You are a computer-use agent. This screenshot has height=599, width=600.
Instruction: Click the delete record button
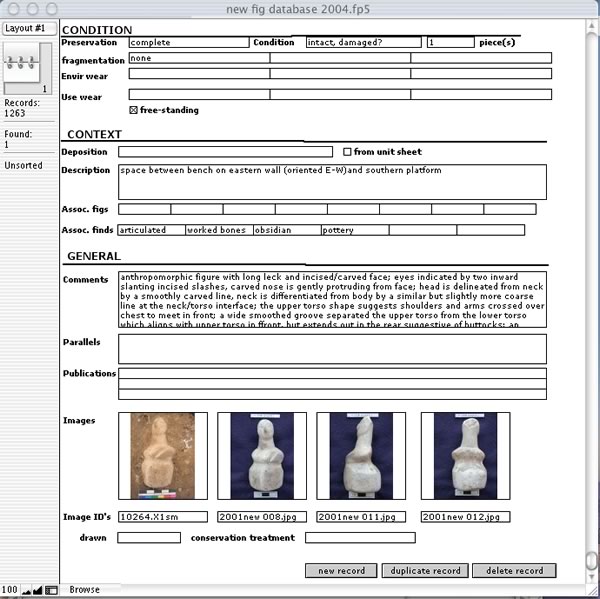514,571
